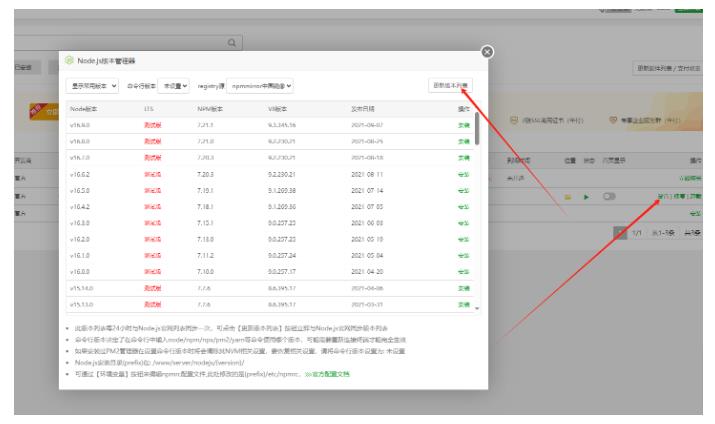Click the scrollbar down arrow below the version list
715x424 pixels.
477,309
